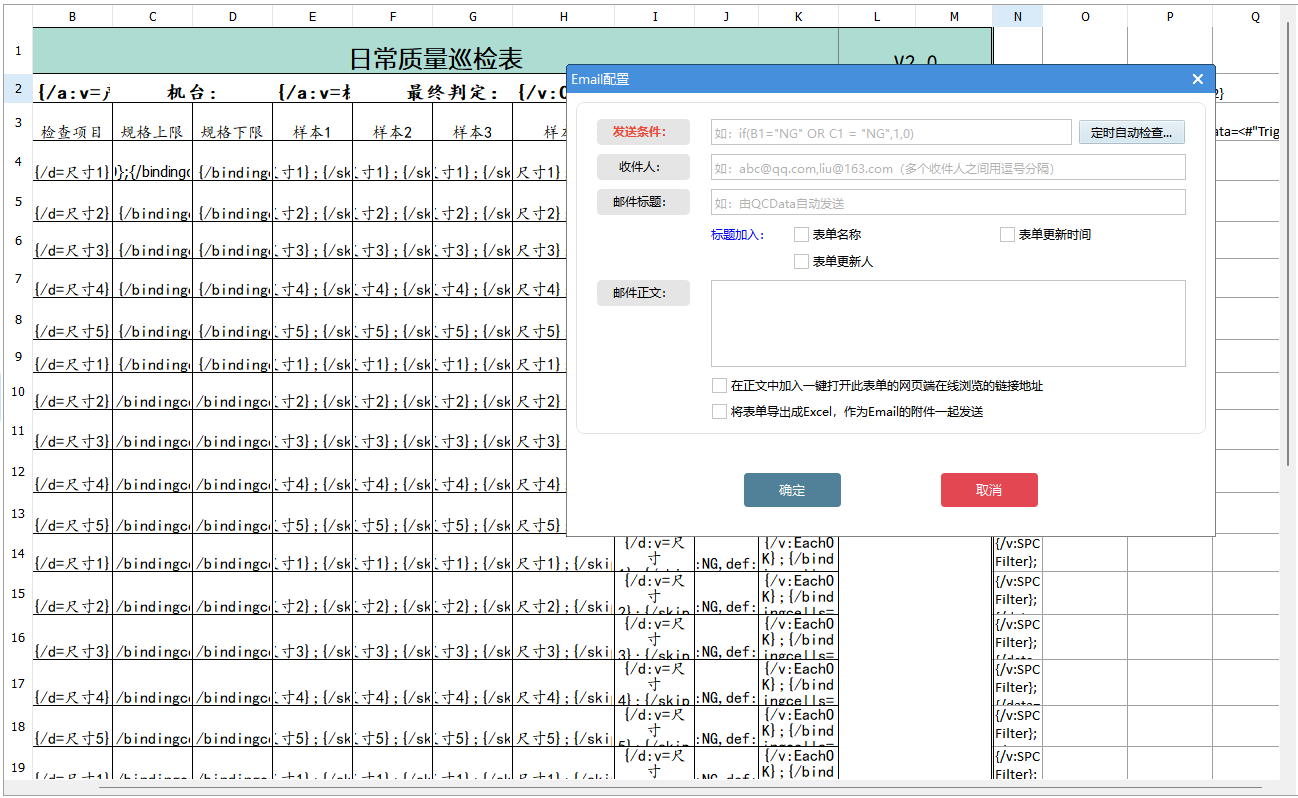Image resolution: width=1298 pixels, height=798 pixels.
Task: Close the Email配置 dialog
Action: coord(1197,78)
